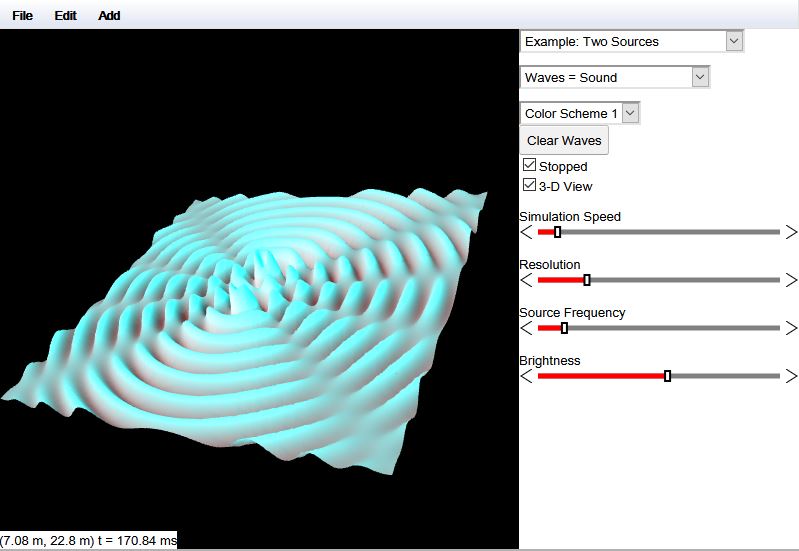Expand the Waves = Sound dropdown
The image size is (799, 551).
click(614, 77)
